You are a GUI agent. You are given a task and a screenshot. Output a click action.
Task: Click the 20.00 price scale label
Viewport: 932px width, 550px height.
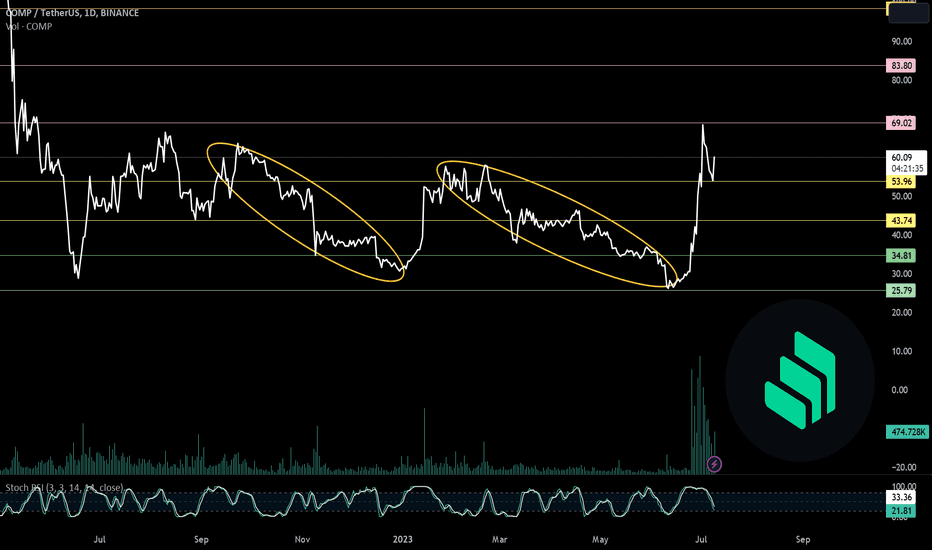(x=901, y=312)
